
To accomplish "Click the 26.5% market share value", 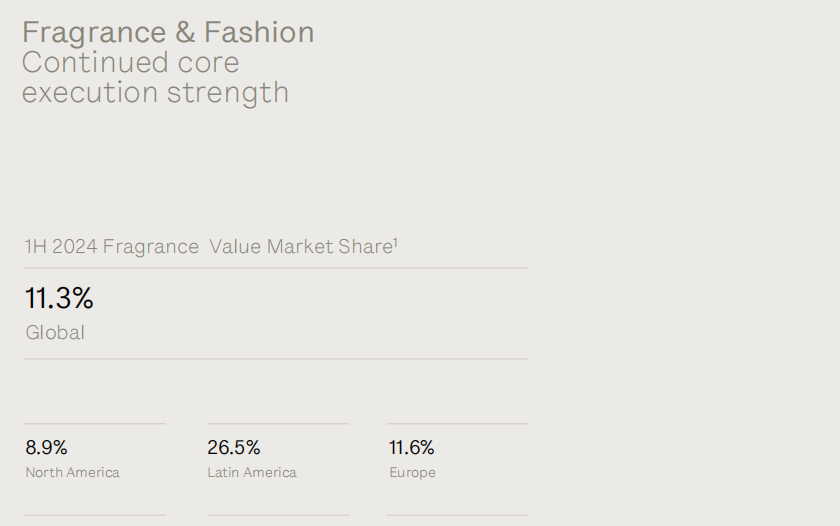I will pyautogui.click(x=234, y=448).
